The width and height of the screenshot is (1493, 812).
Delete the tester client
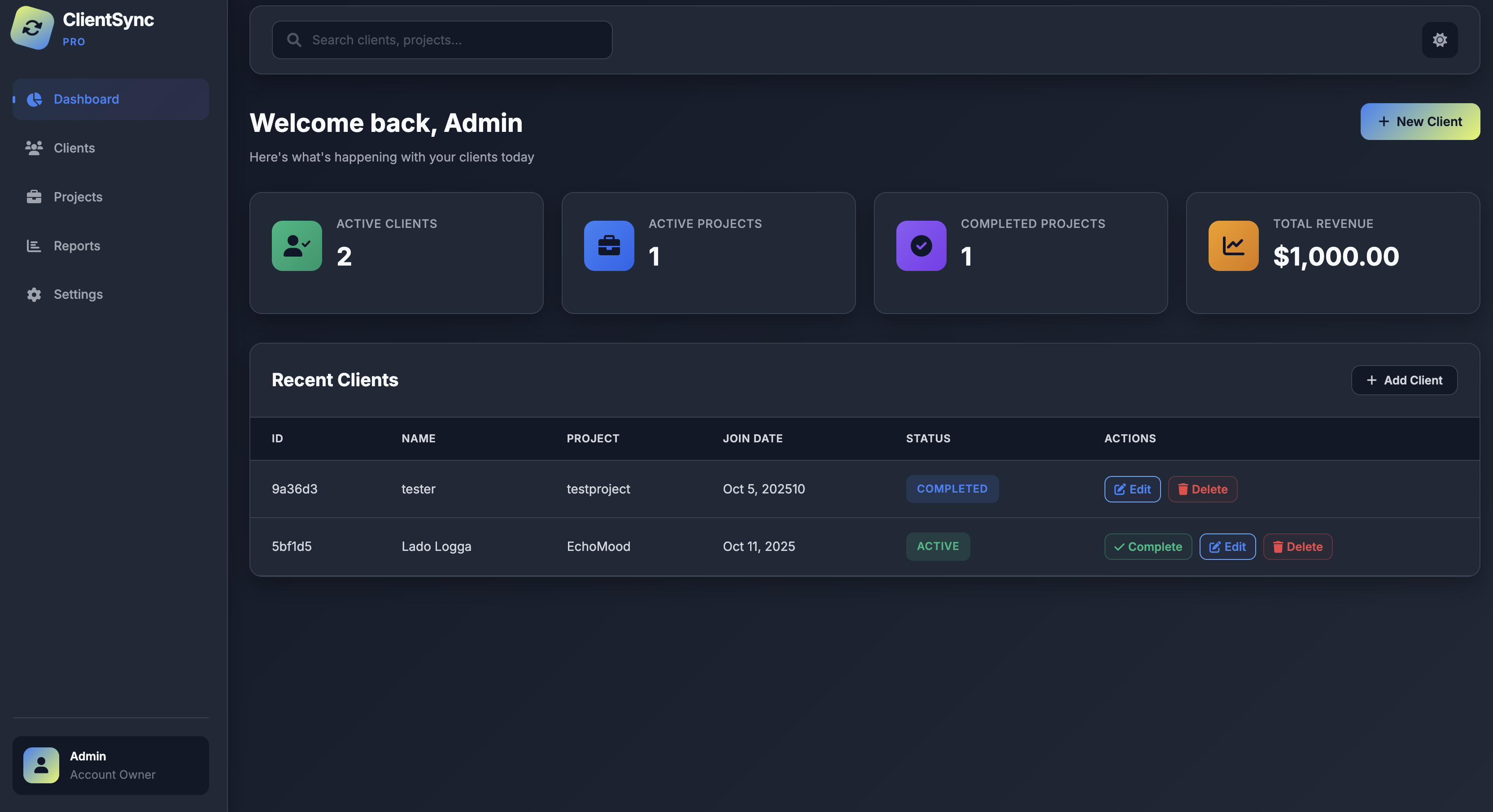coord(1202,489)
